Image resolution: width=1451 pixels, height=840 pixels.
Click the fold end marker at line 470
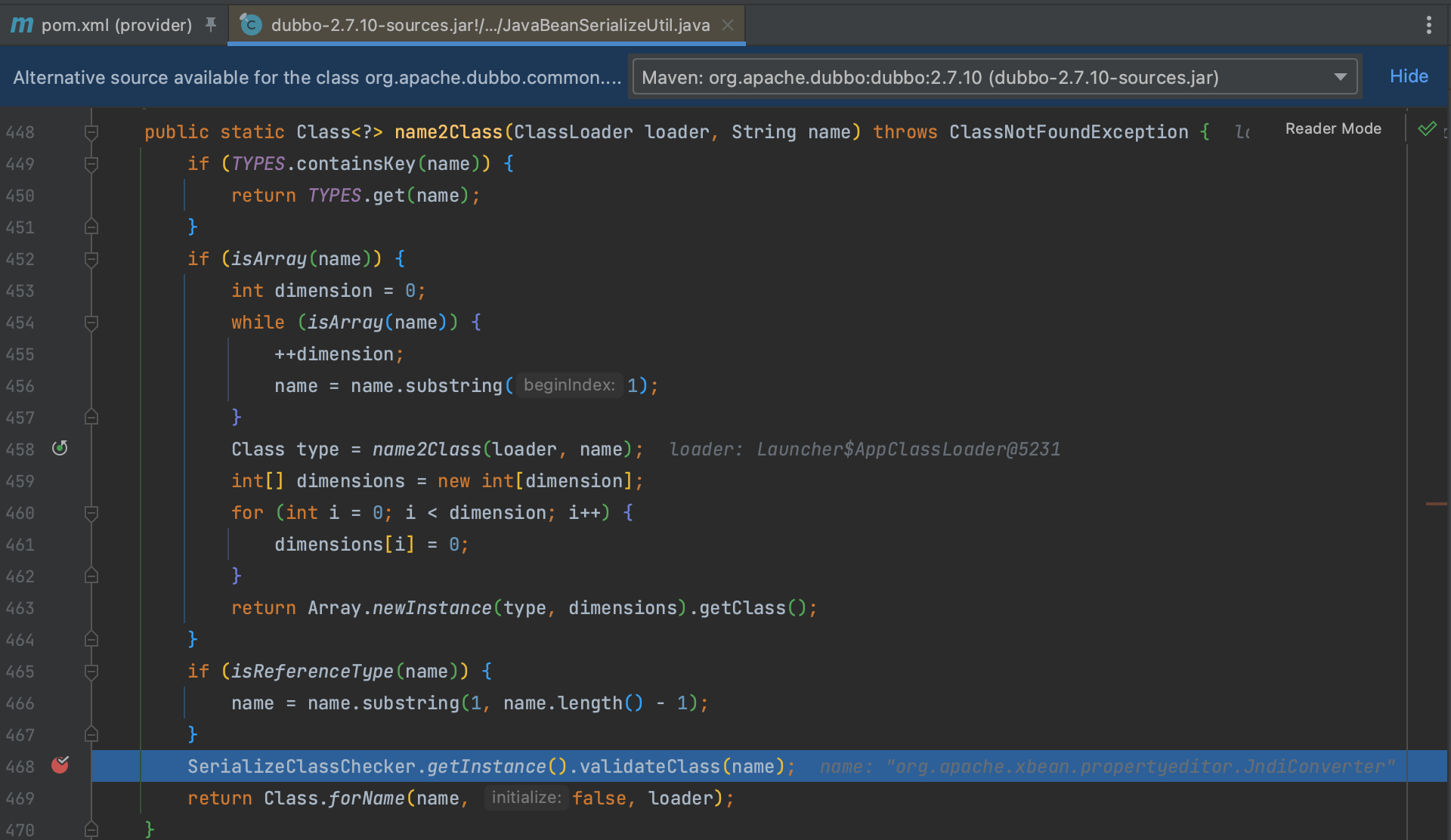tap(91, 829)
